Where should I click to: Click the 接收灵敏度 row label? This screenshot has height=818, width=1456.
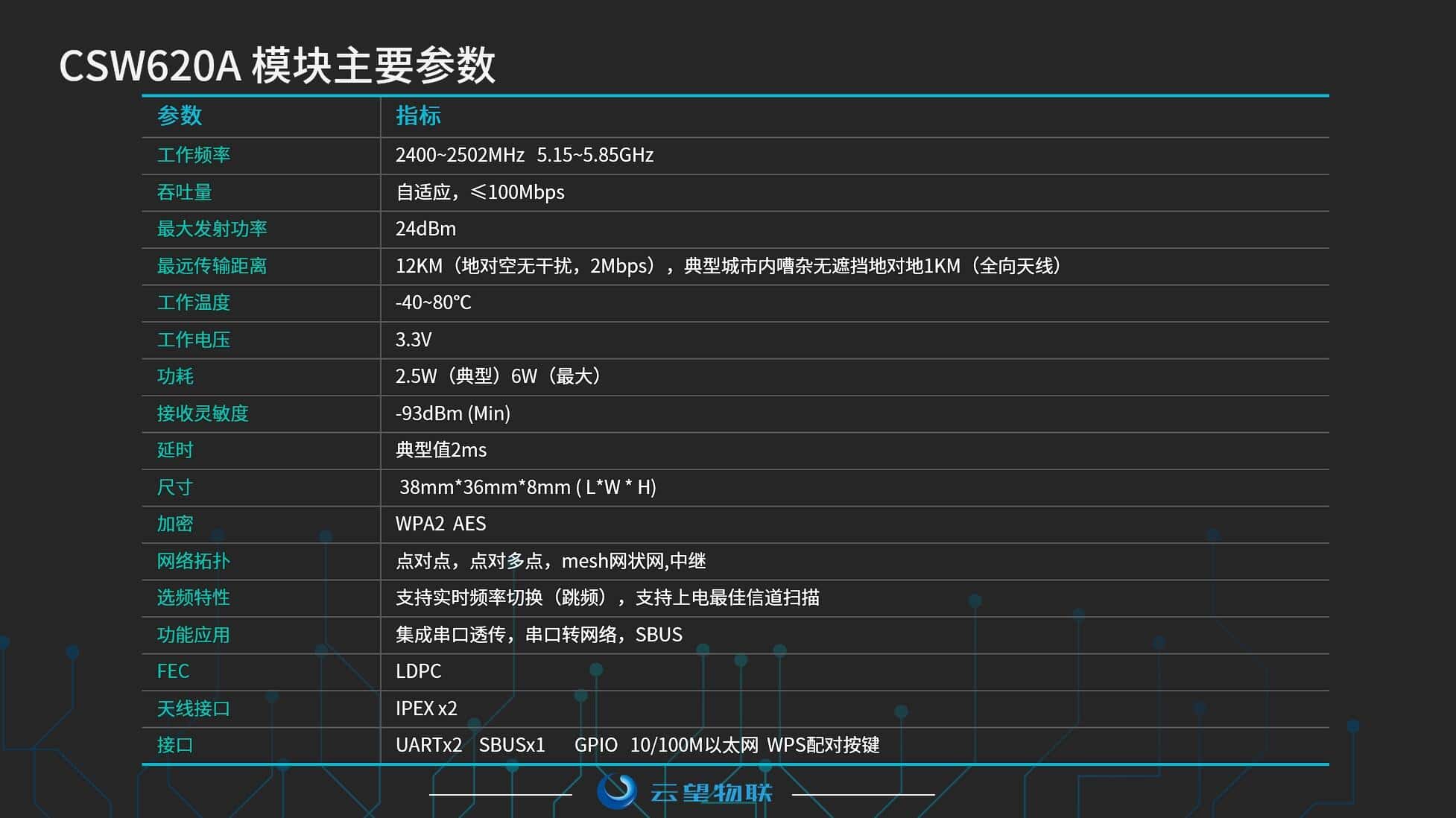[x=203, y=413]
